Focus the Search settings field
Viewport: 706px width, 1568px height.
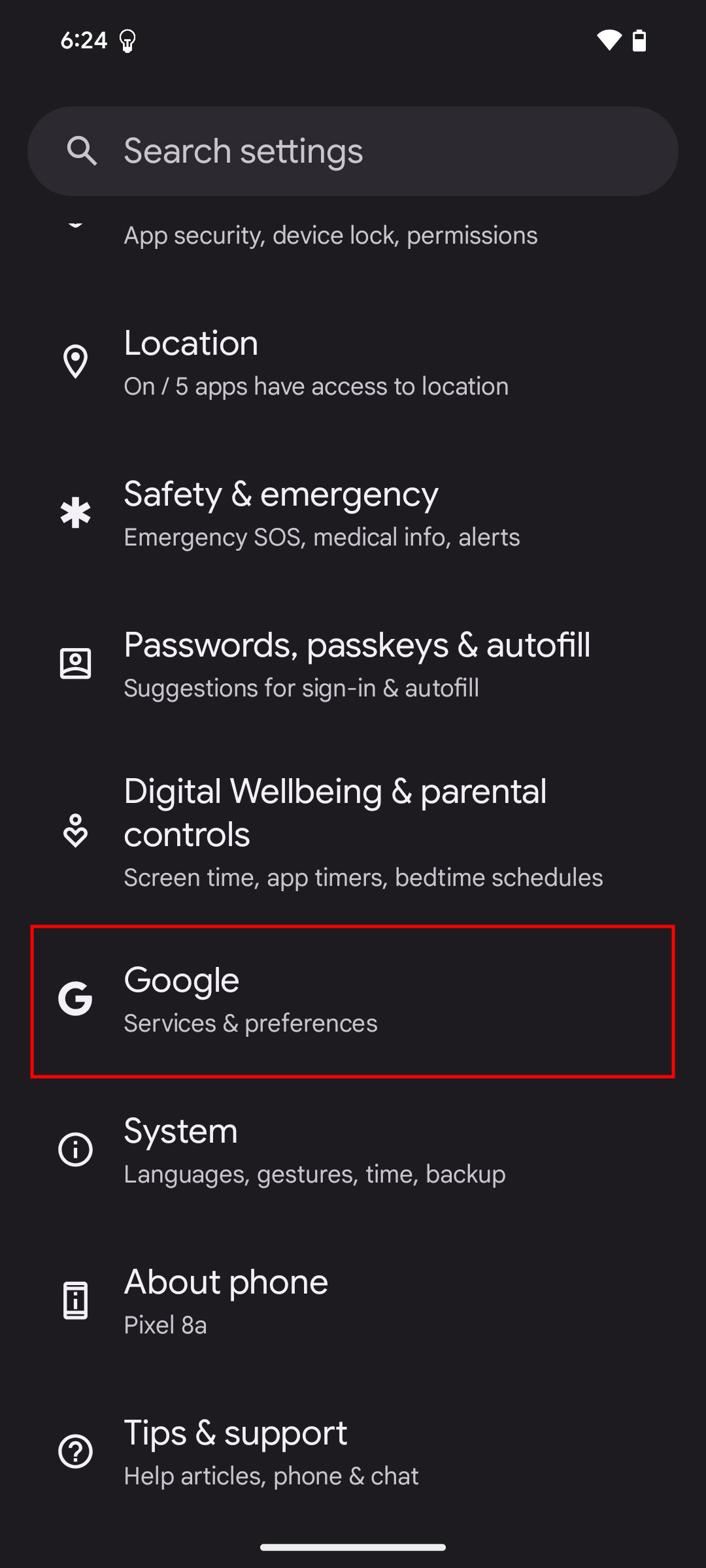pyautogui.click(x=353, y=151)
